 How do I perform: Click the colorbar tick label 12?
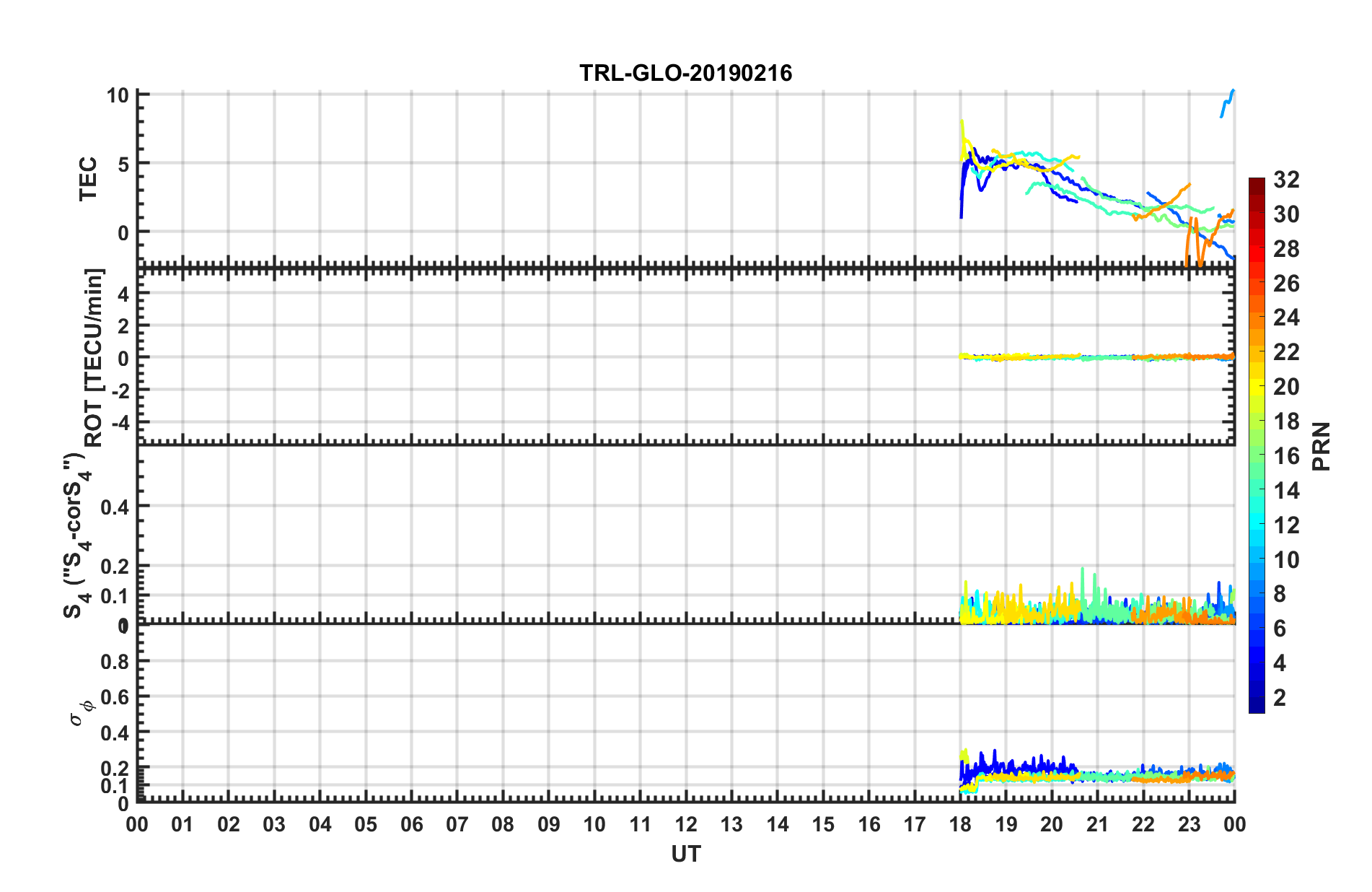coord(1286,525)
